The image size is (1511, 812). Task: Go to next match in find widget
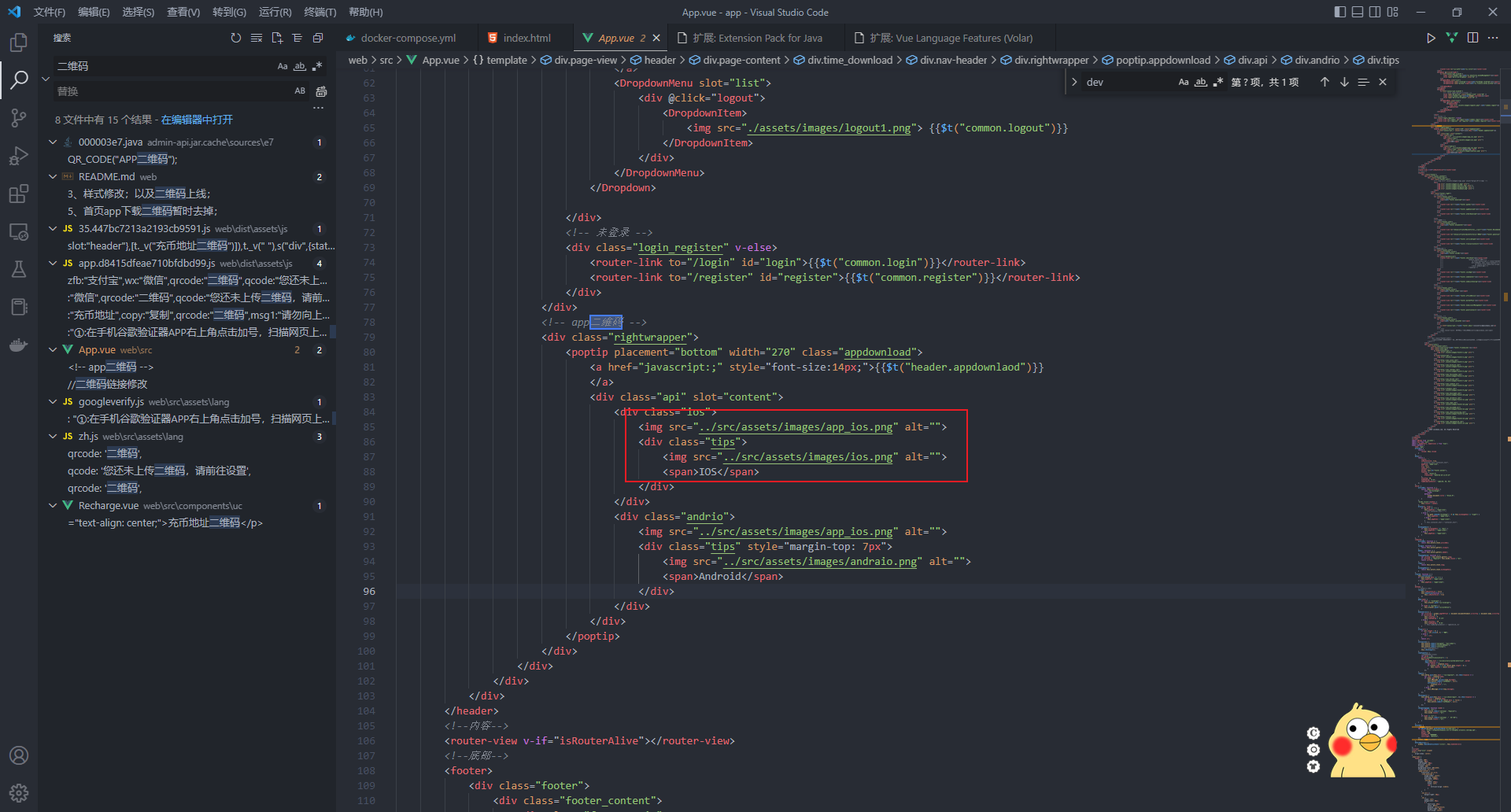(1344, 82)
